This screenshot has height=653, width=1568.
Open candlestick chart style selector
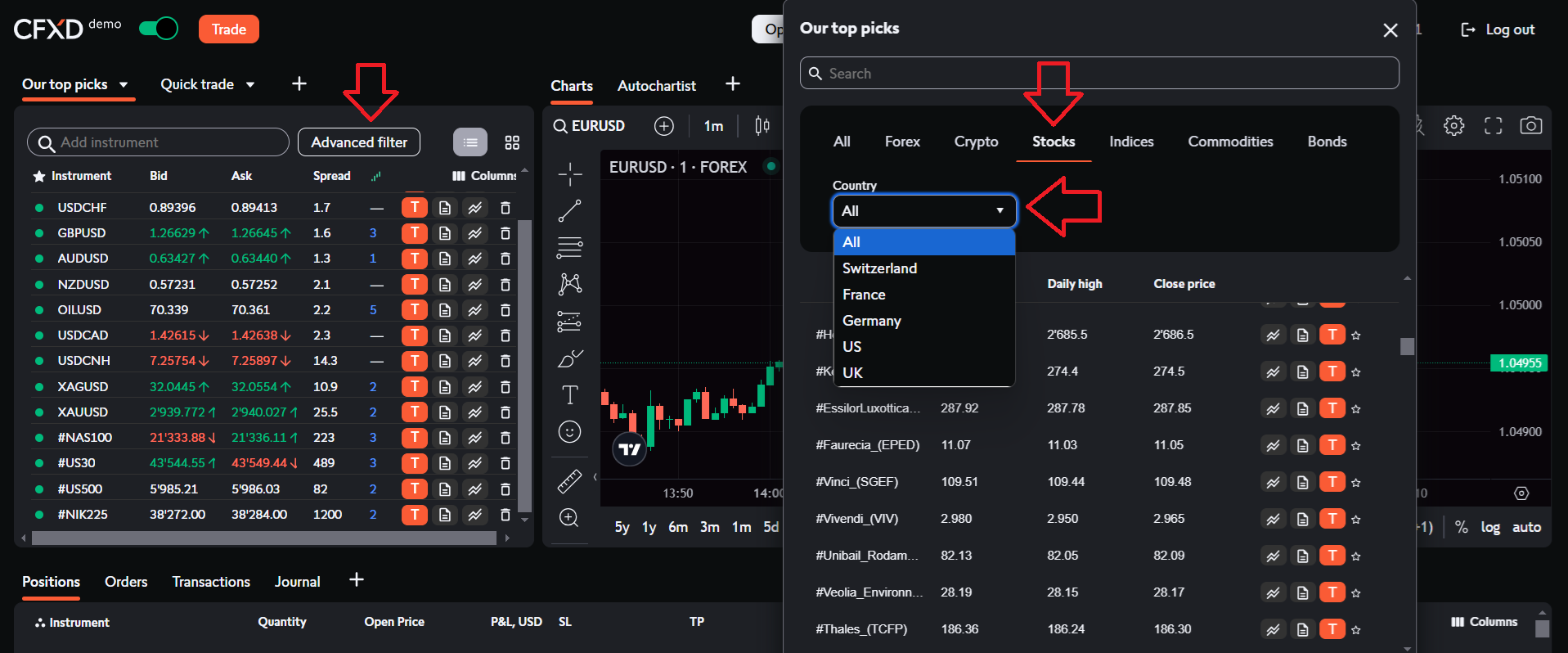tap(762, 126)
